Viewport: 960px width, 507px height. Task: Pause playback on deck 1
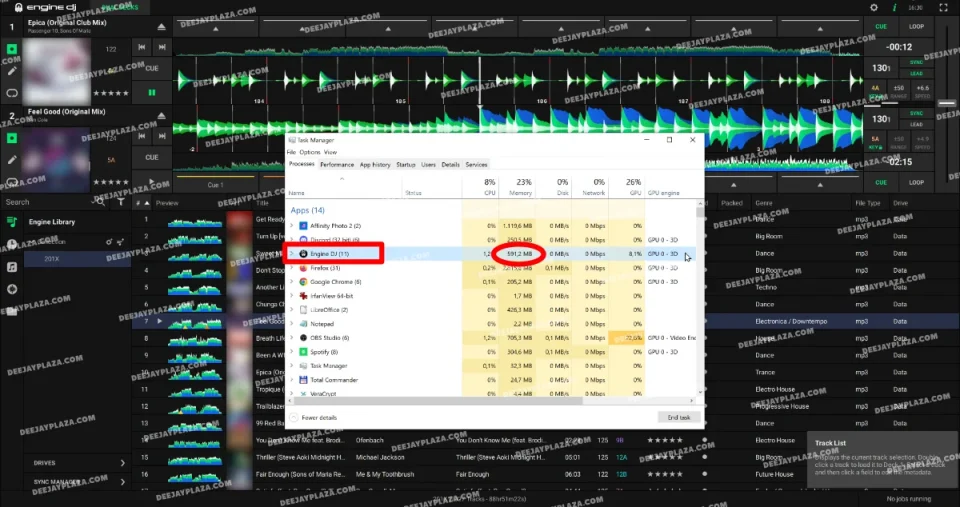click(x=152, y=93)
